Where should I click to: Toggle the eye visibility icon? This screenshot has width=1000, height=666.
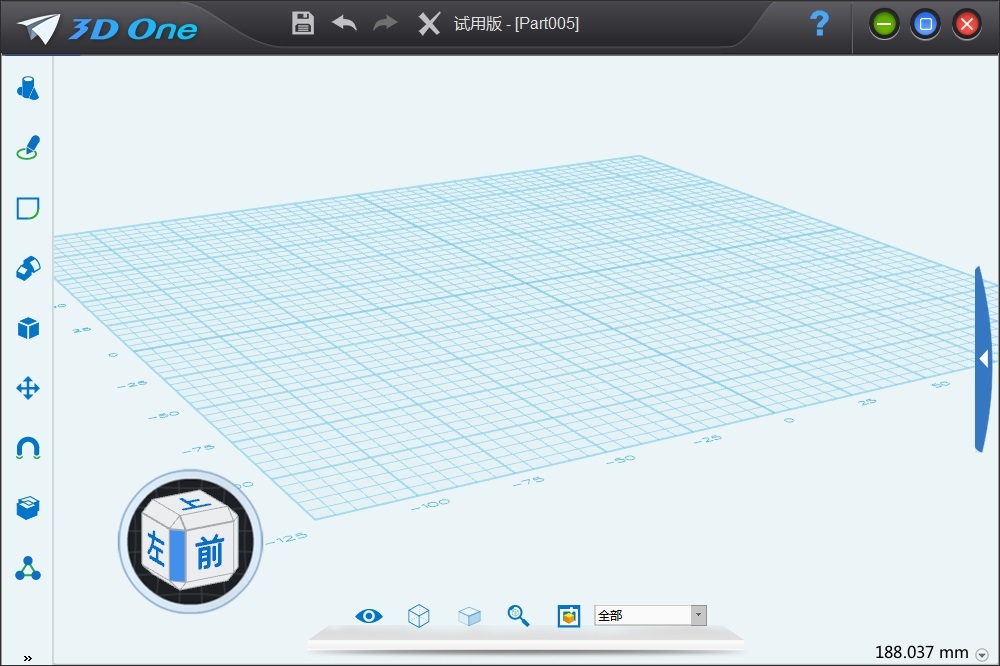(x=369, y=616)
